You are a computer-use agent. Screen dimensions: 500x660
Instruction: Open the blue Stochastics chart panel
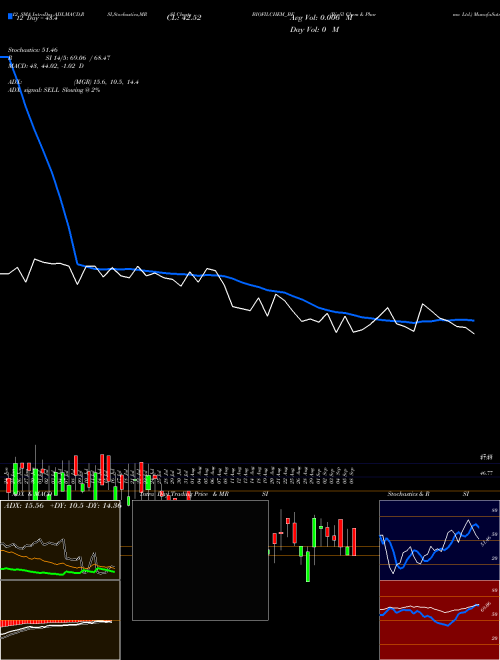coord(439,540)
